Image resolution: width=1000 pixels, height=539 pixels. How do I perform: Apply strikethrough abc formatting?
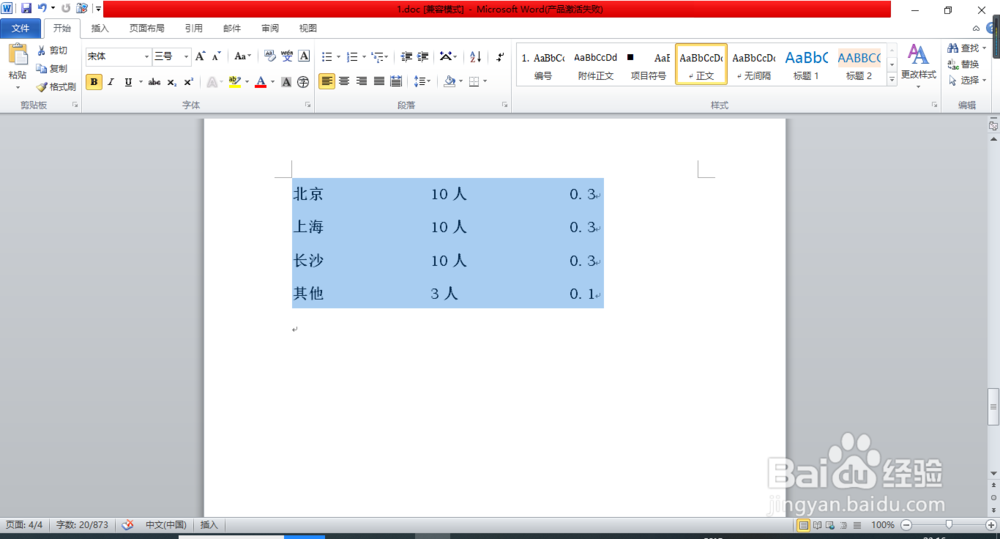point(154,82)
